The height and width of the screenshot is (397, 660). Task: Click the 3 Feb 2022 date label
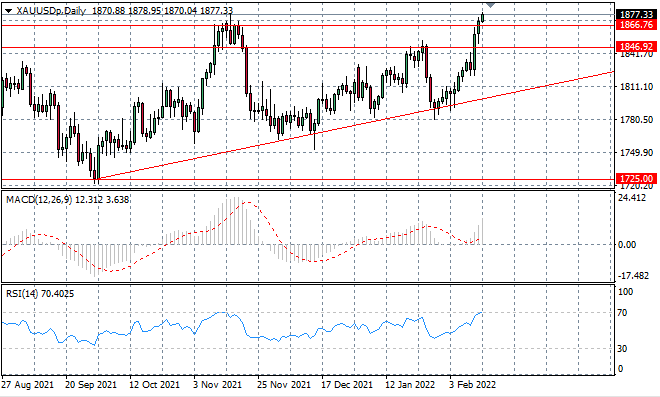[x=472, y=384]
